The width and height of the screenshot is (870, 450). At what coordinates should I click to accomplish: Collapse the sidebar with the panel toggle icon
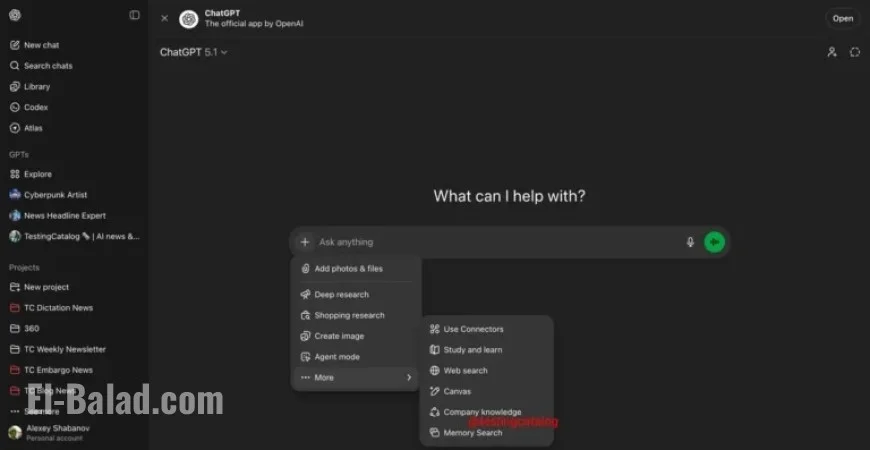pos(134,15)
